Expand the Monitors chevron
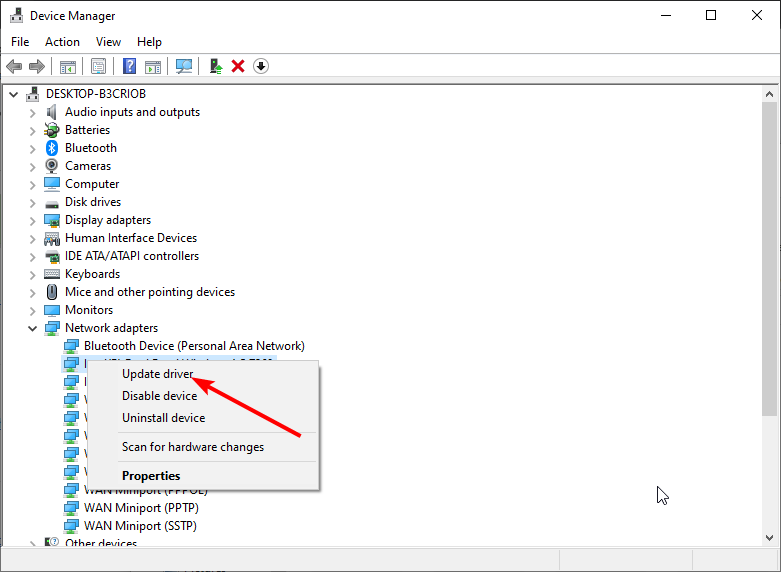Image resolution: width=781 pixels, height=572 pixels. coord(33,310)
